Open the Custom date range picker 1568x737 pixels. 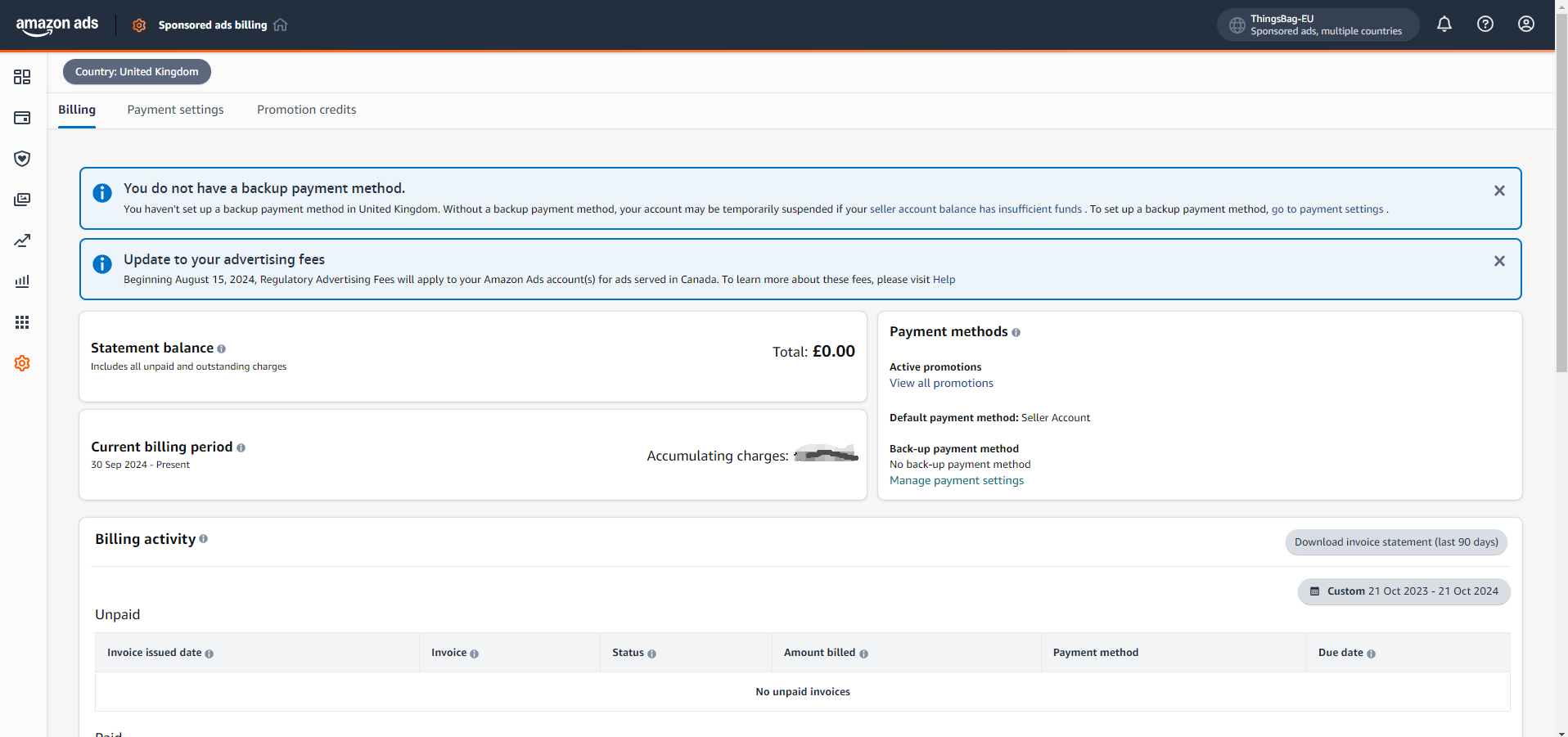pos(1404,591)
